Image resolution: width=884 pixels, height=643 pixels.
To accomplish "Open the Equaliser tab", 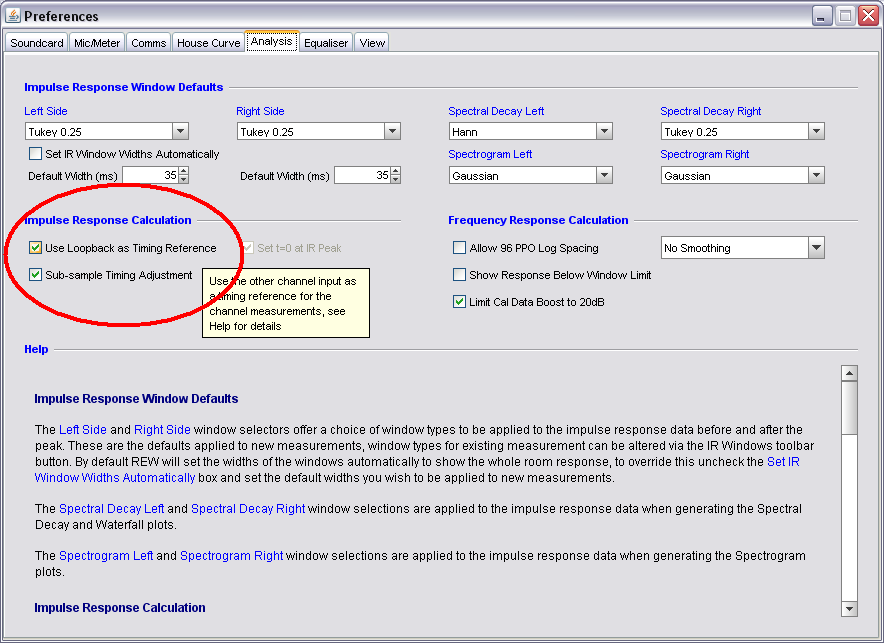I will [326, 43].
